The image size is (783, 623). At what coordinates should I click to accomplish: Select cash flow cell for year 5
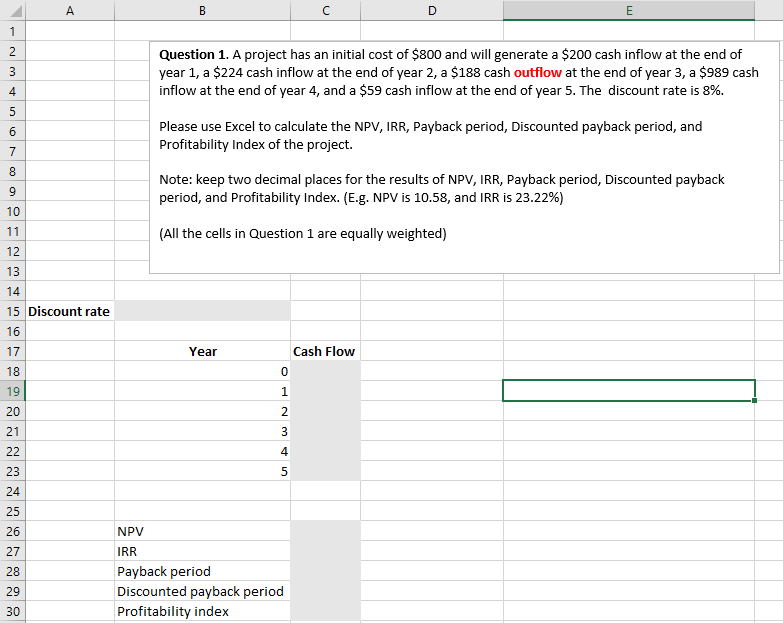326,471
